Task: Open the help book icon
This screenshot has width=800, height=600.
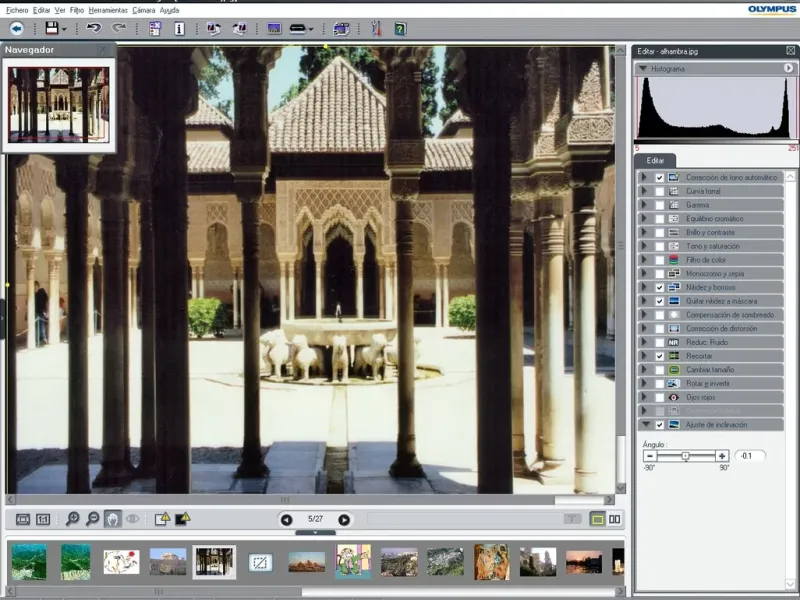Action: click(x=400, y=29)
